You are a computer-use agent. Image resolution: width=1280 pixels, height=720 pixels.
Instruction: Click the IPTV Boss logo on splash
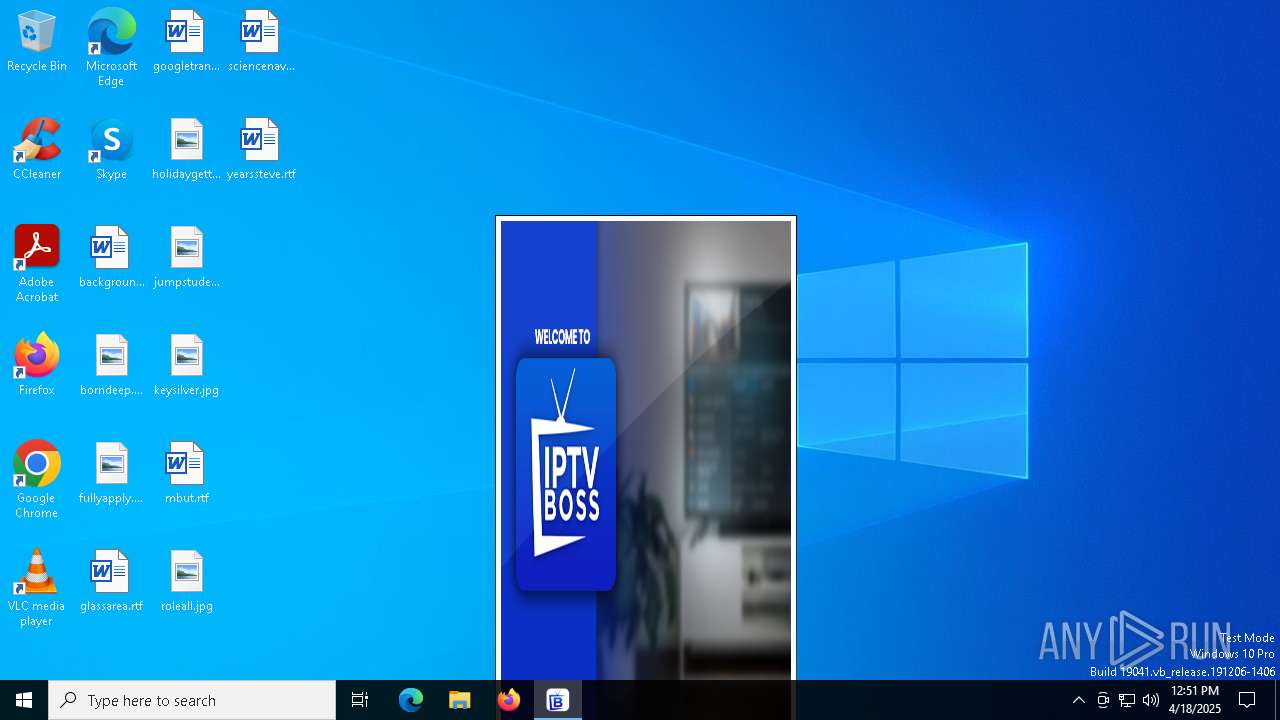[566, 474]
